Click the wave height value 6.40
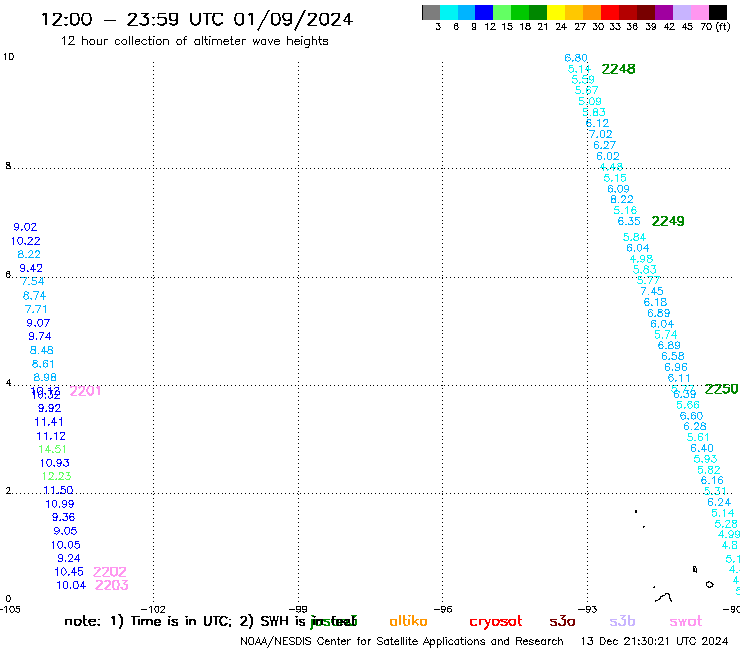Viewport: 740px width, 650px height. [702, 448]
